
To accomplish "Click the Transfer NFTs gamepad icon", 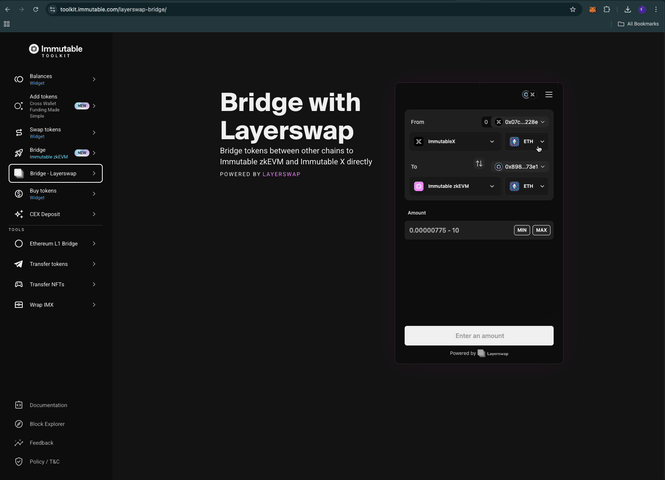I will pyautogui.click(x=19, y=285).
